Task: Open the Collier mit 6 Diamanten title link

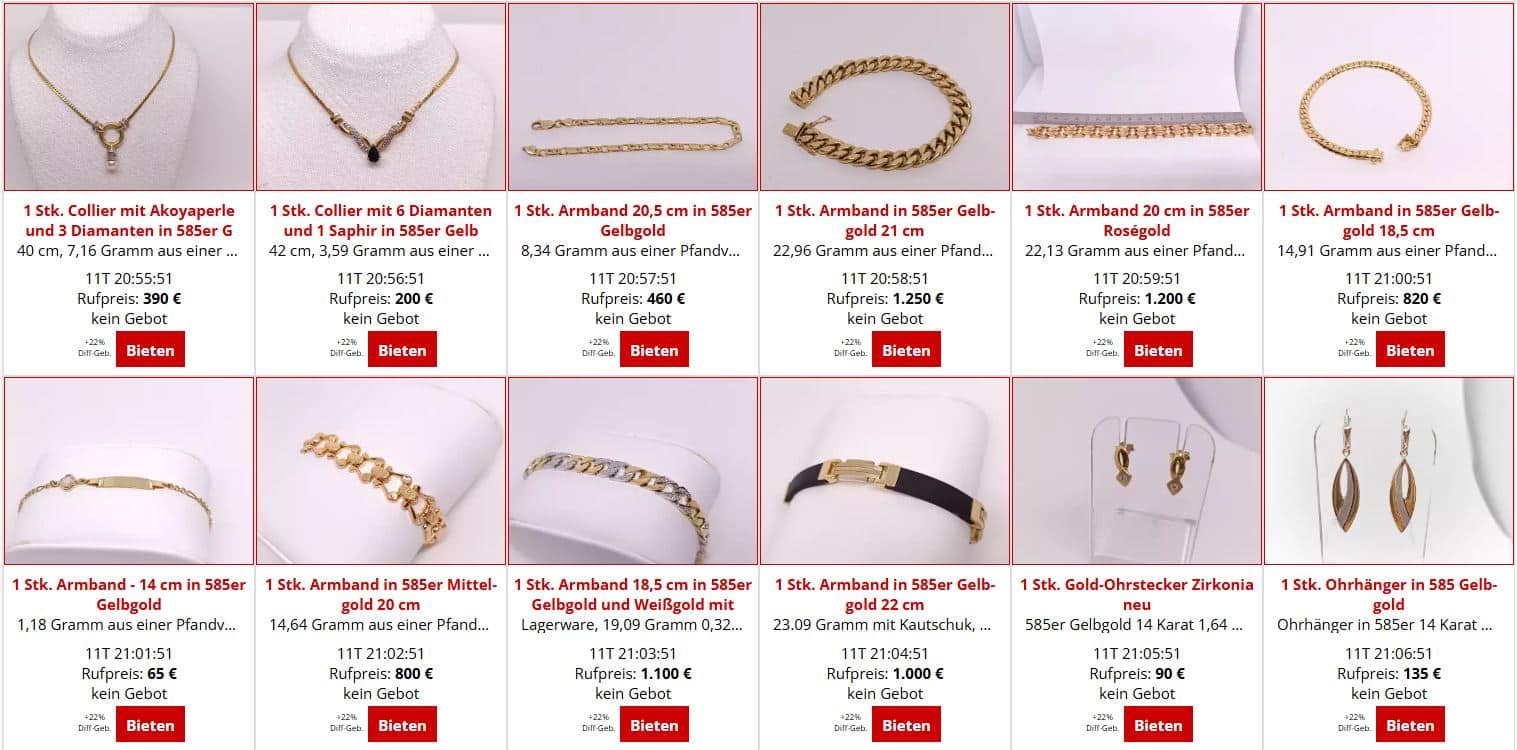Action: point(381,220)
